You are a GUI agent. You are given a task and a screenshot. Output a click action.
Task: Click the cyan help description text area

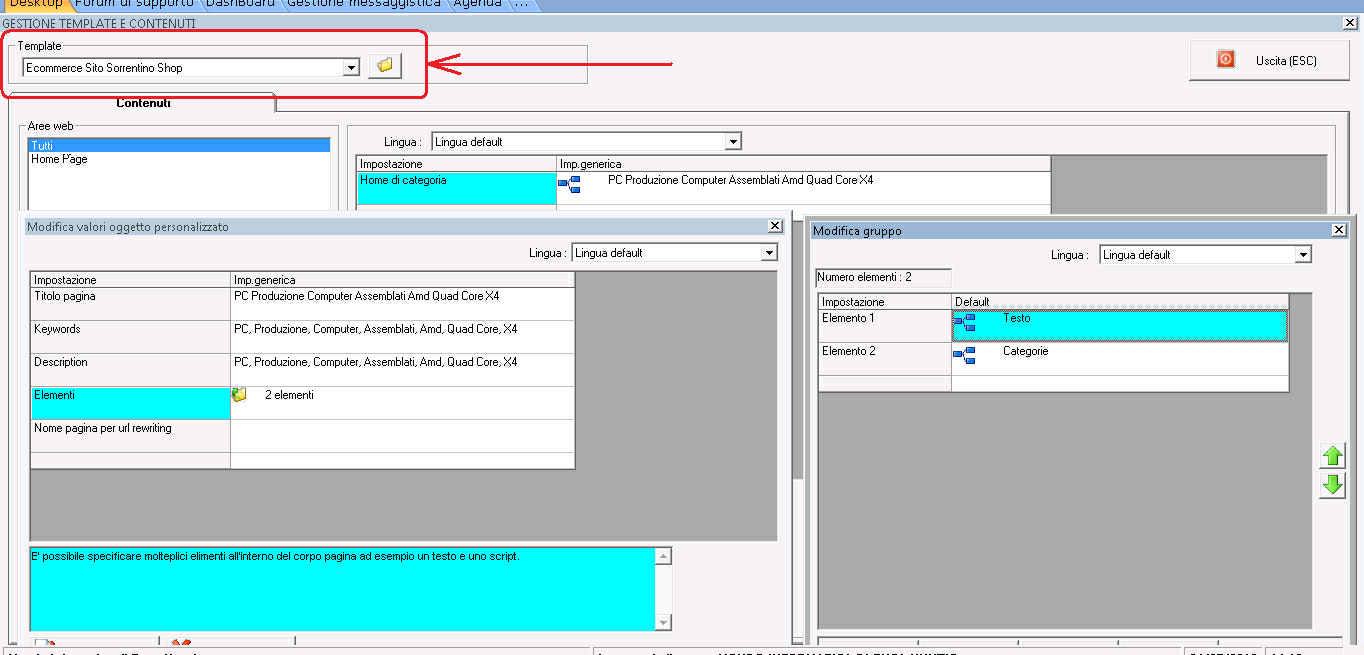pyautogui.click(x=342, y=589)
